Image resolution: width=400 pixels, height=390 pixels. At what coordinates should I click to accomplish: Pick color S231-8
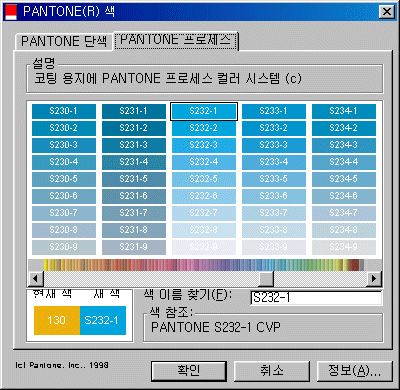134,230
